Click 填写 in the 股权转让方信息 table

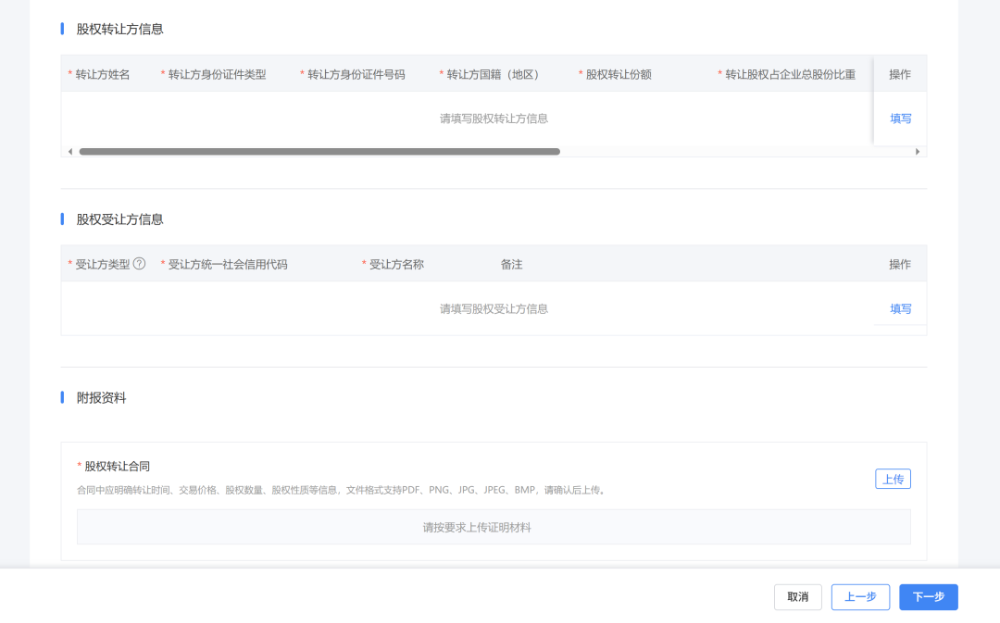(901, 119)
